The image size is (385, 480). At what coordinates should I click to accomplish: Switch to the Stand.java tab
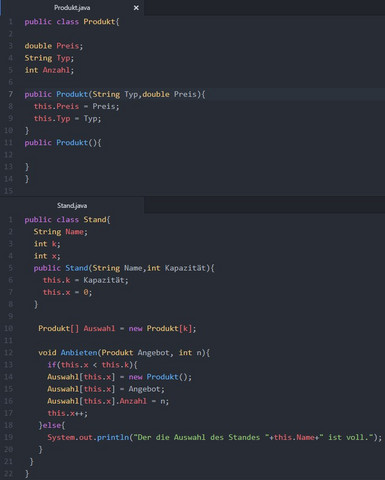coord(72,205)
